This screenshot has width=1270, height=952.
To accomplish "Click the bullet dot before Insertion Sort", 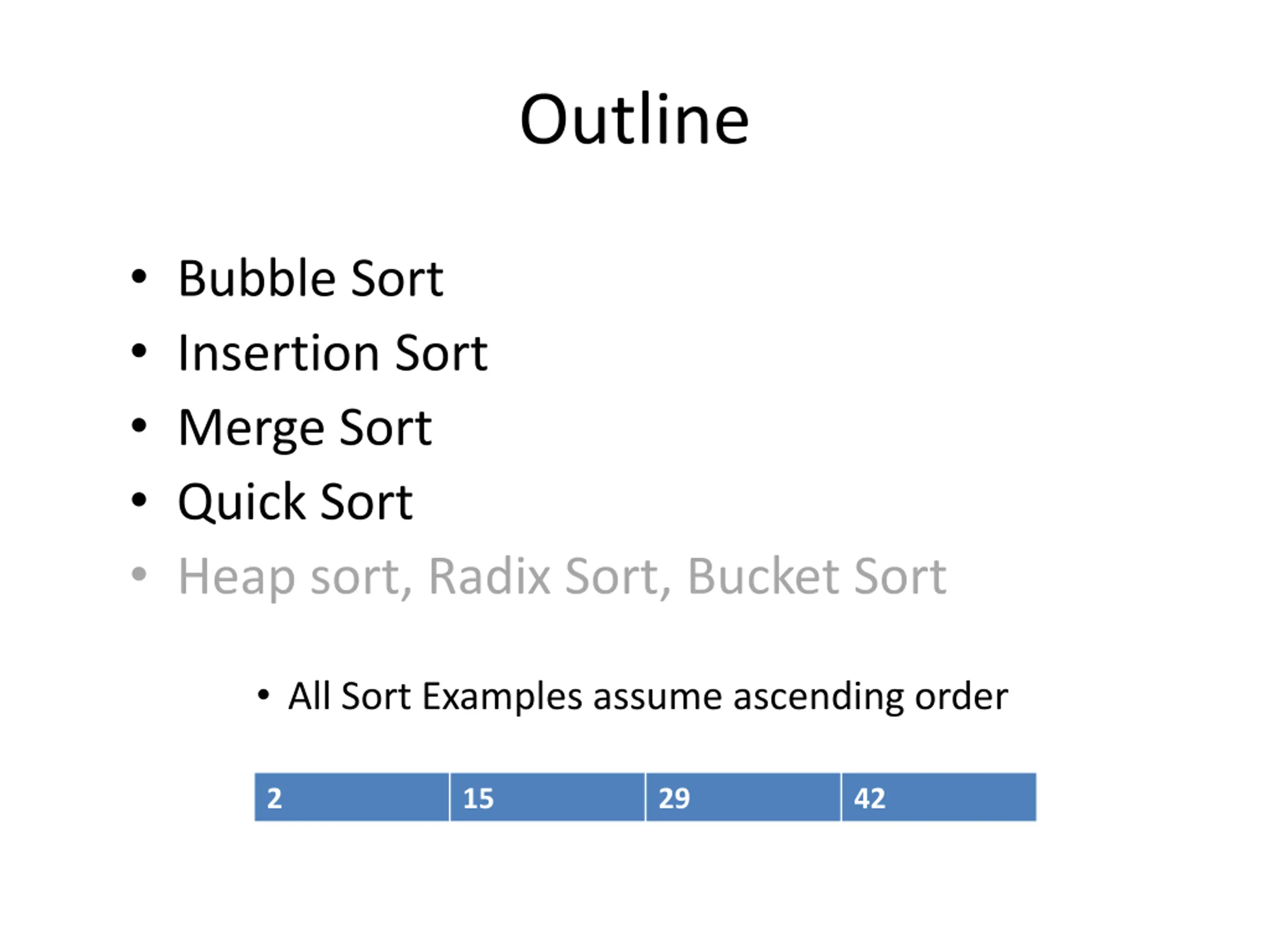I will 139,351.
